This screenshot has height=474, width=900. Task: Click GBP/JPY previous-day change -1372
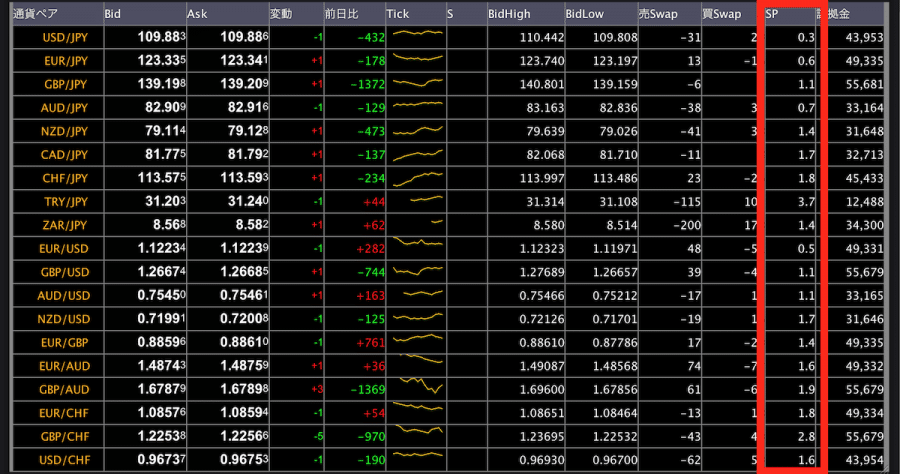pos(367,84)
